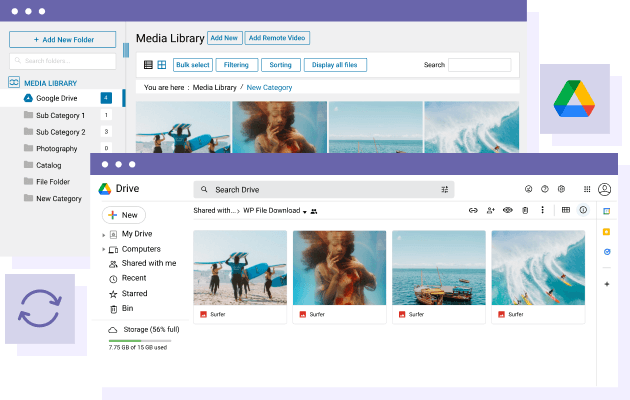The image size is (630, 400).
Task: Toggle the View details info icon
Action: tap(583, 210)
